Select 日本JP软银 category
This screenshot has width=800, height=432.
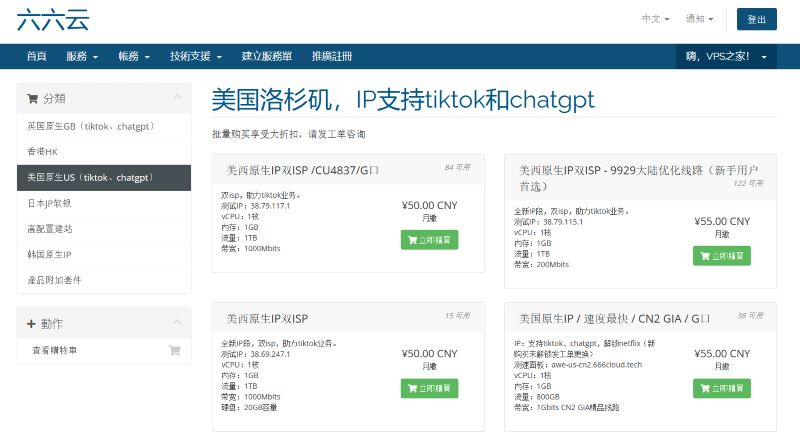(49, 203)
